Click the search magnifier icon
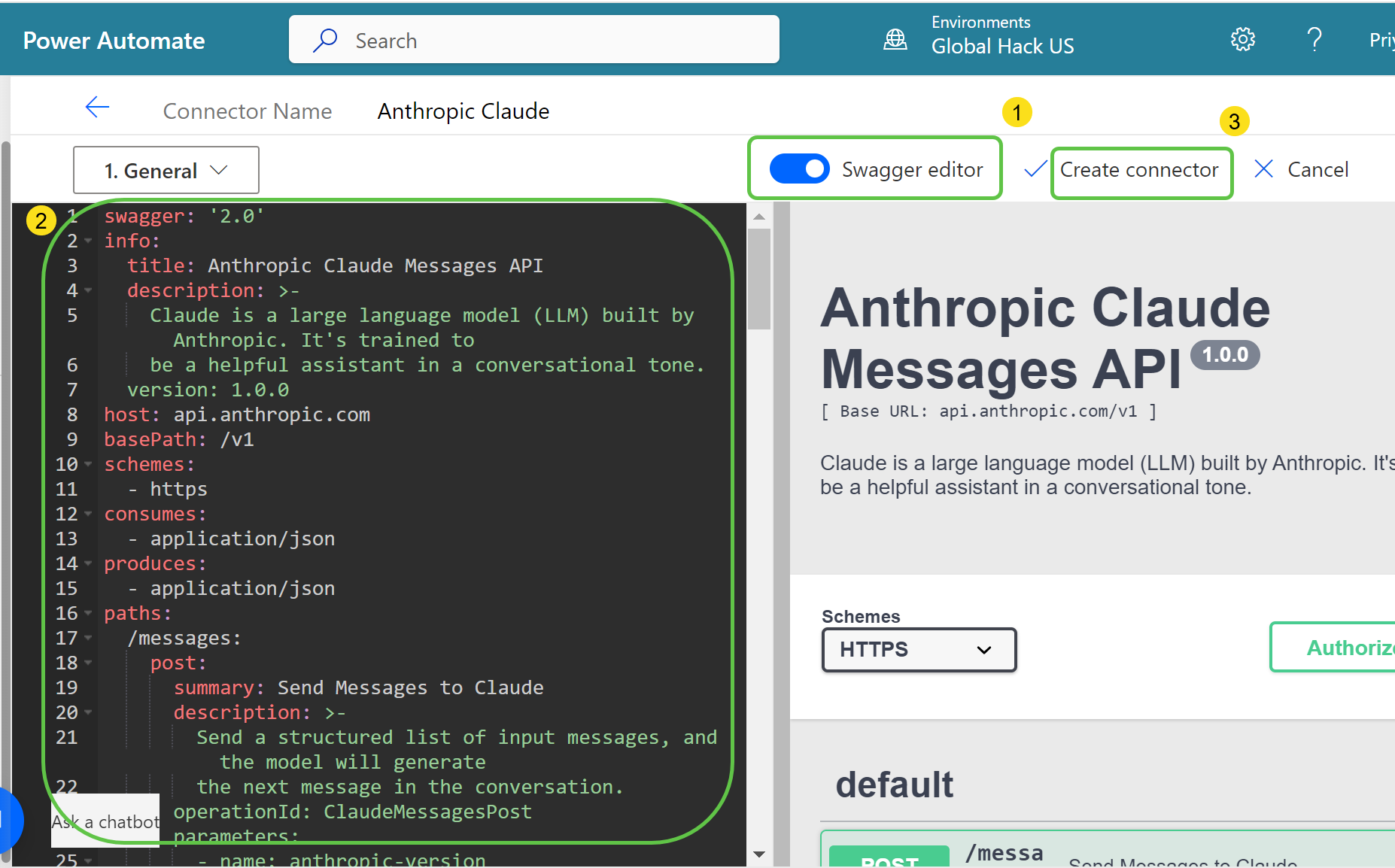 [325, 39]
